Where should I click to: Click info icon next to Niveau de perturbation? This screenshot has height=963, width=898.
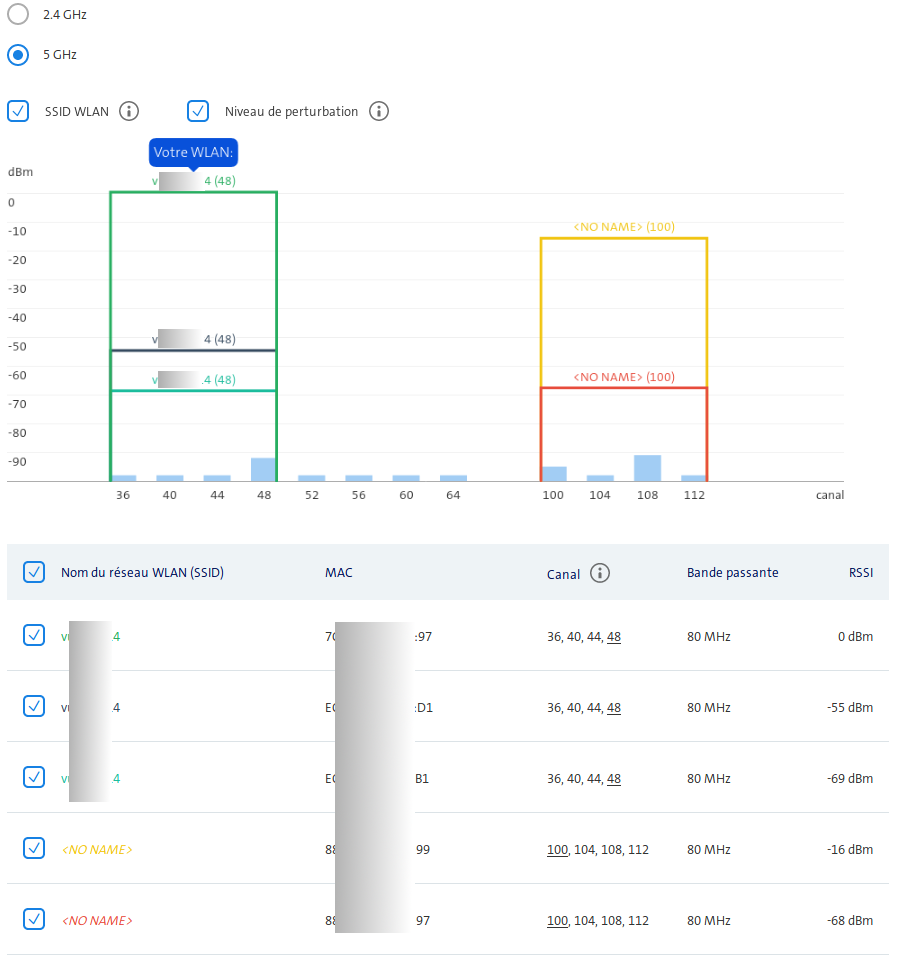coord(378,111)
